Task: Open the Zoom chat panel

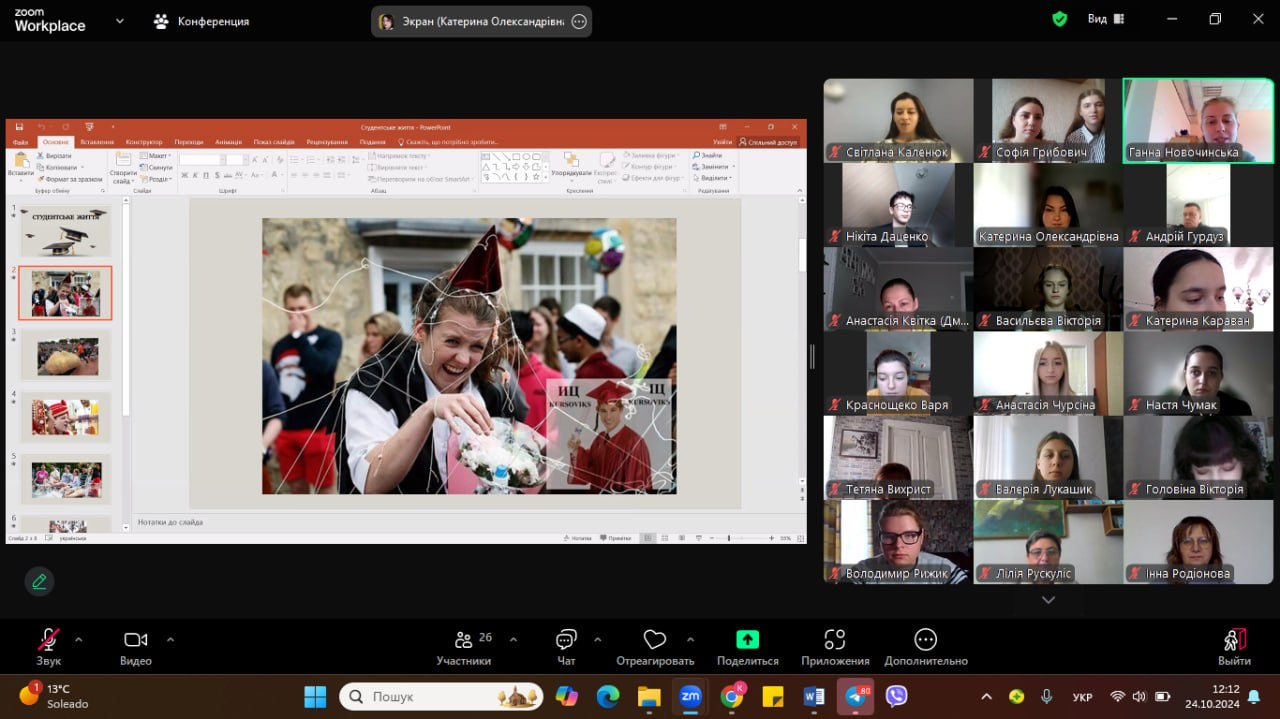Action: pyautogui.click(x=566, y=641)
